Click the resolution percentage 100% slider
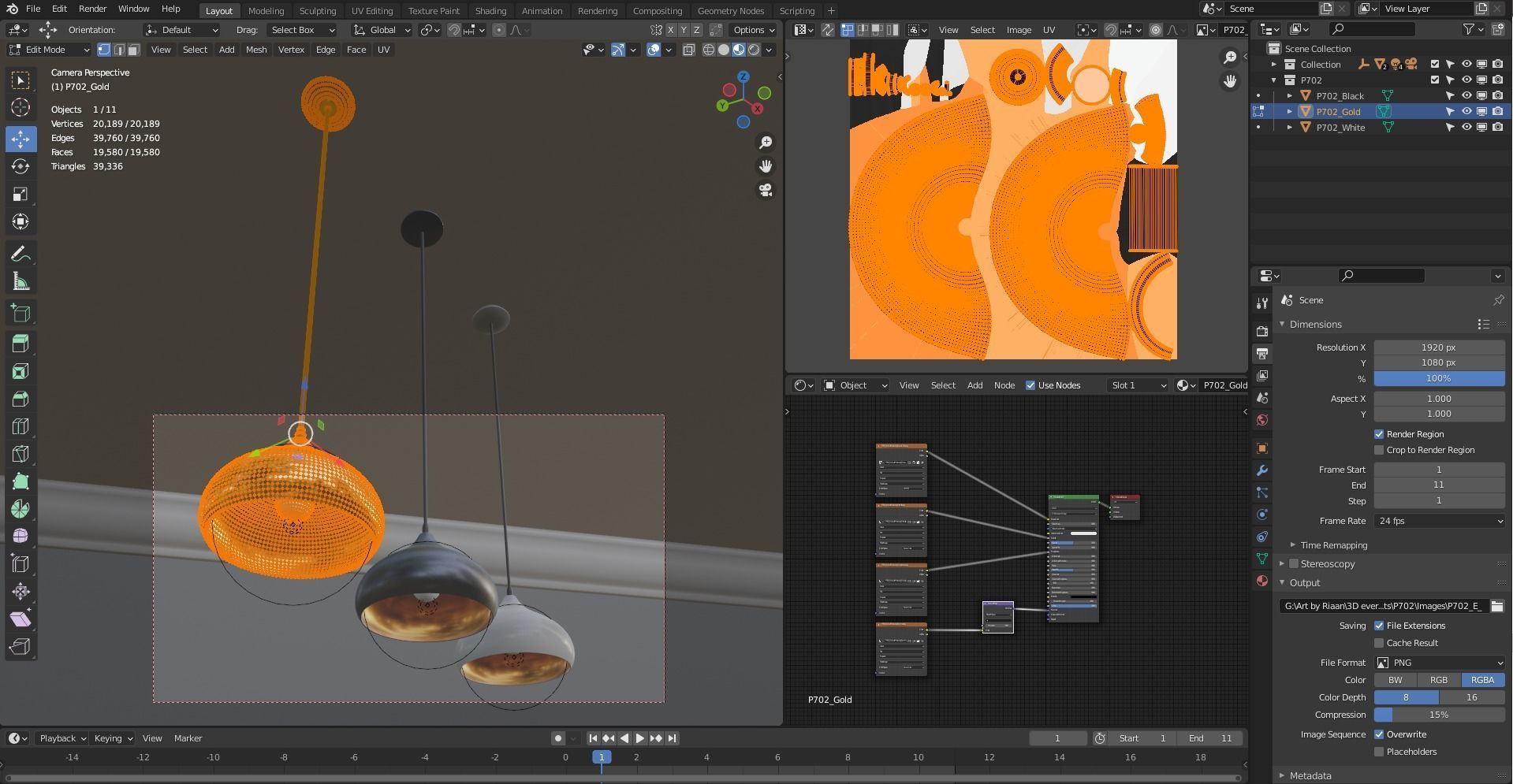Screen dimensions: 1513x784 coord(1439,378)
